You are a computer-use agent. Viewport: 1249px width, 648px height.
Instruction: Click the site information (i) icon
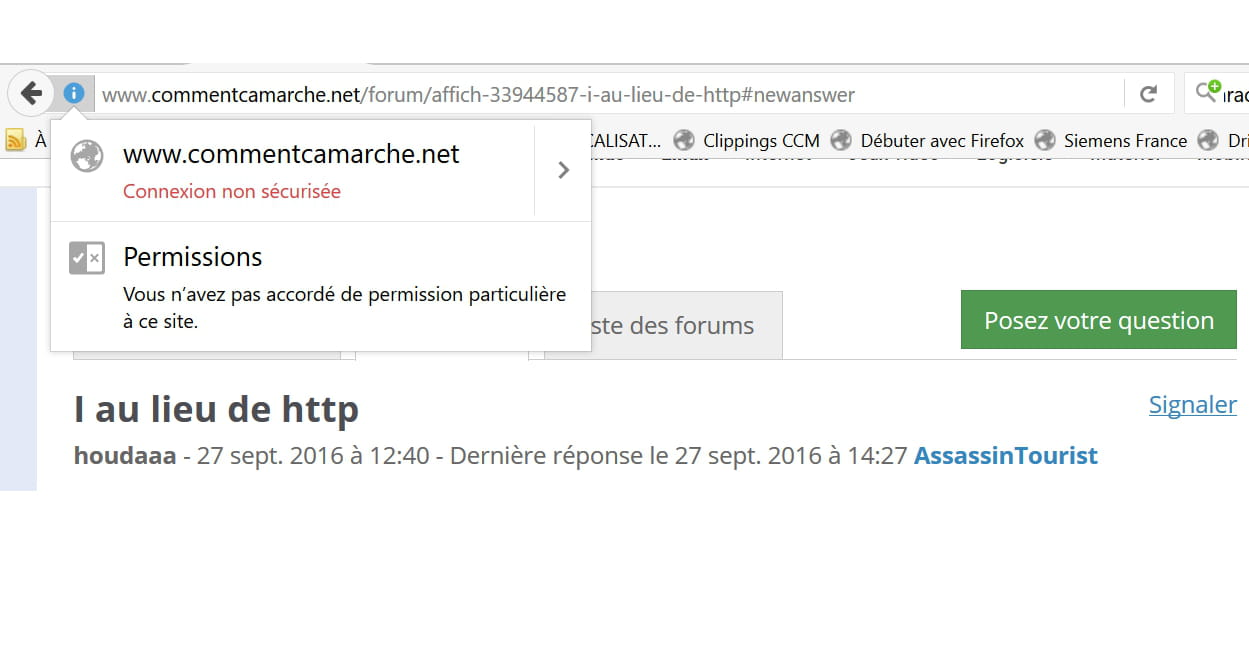pyautogui.click(x=74, y=94)
